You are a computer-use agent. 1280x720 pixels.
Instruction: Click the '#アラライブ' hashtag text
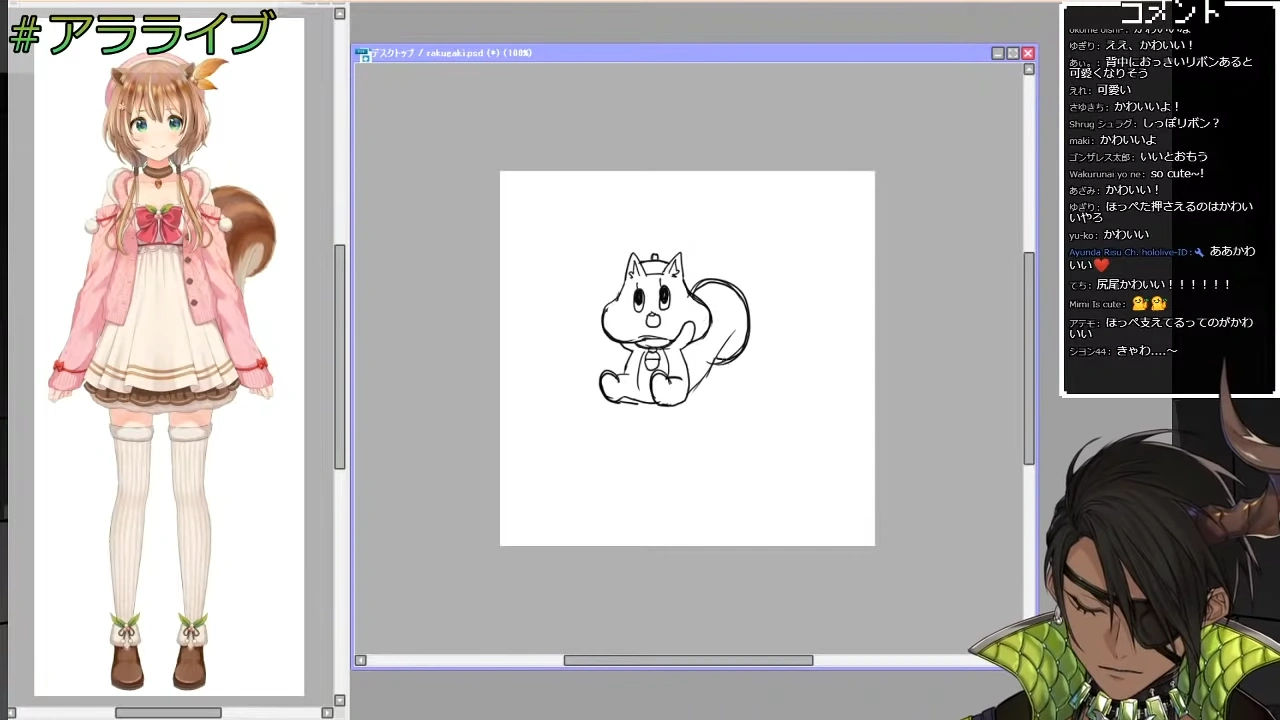(142, 33)
